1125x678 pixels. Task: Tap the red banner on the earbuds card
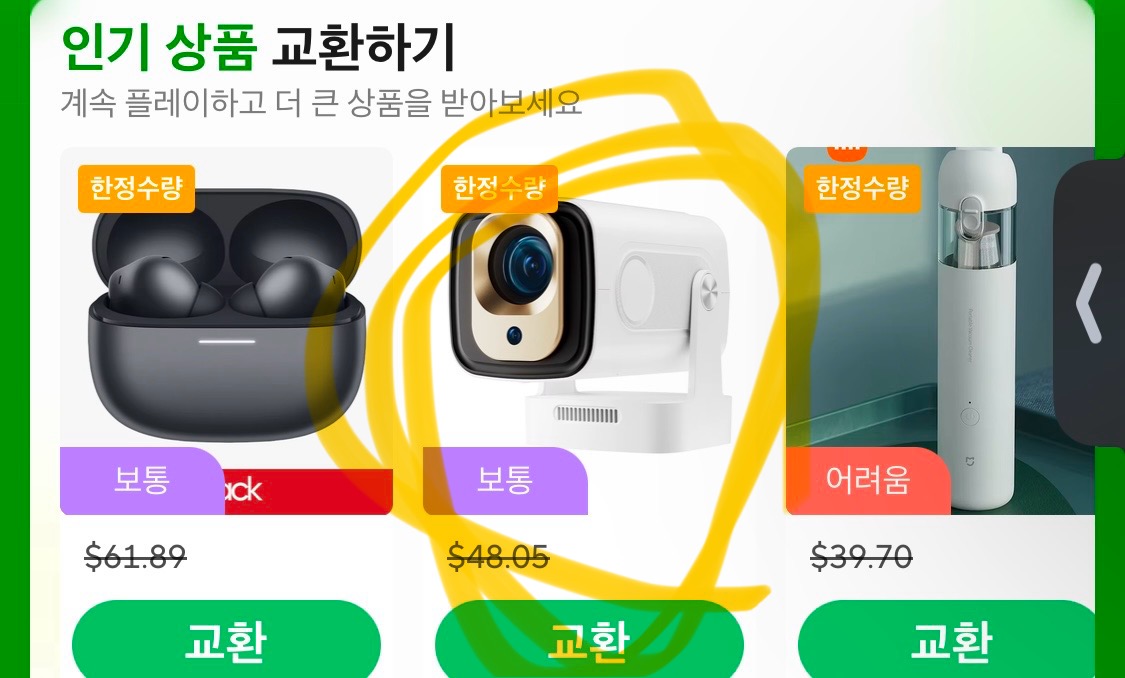click(x=309, y=491)
